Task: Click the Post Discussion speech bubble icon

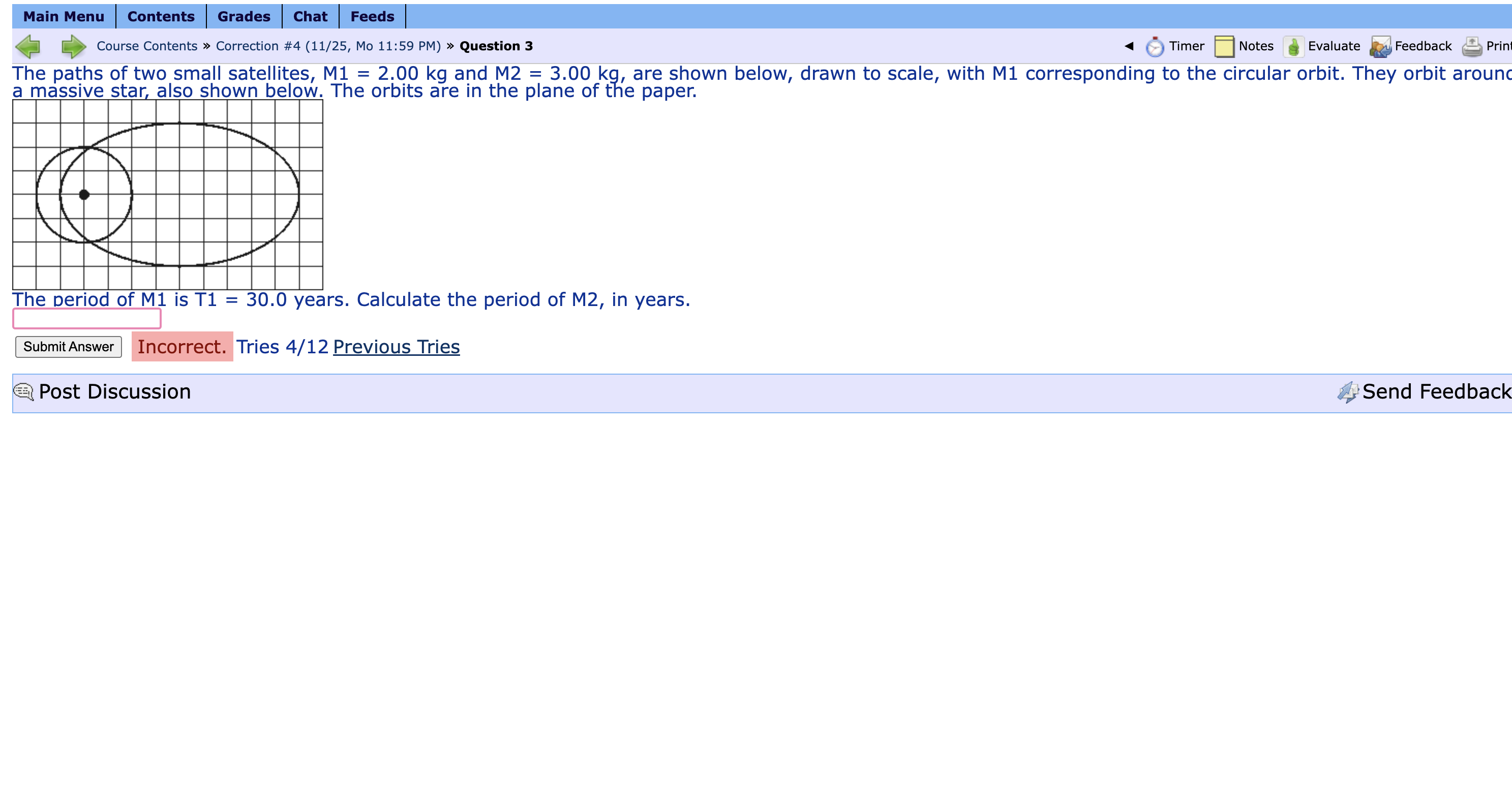Action: point(23,391)
